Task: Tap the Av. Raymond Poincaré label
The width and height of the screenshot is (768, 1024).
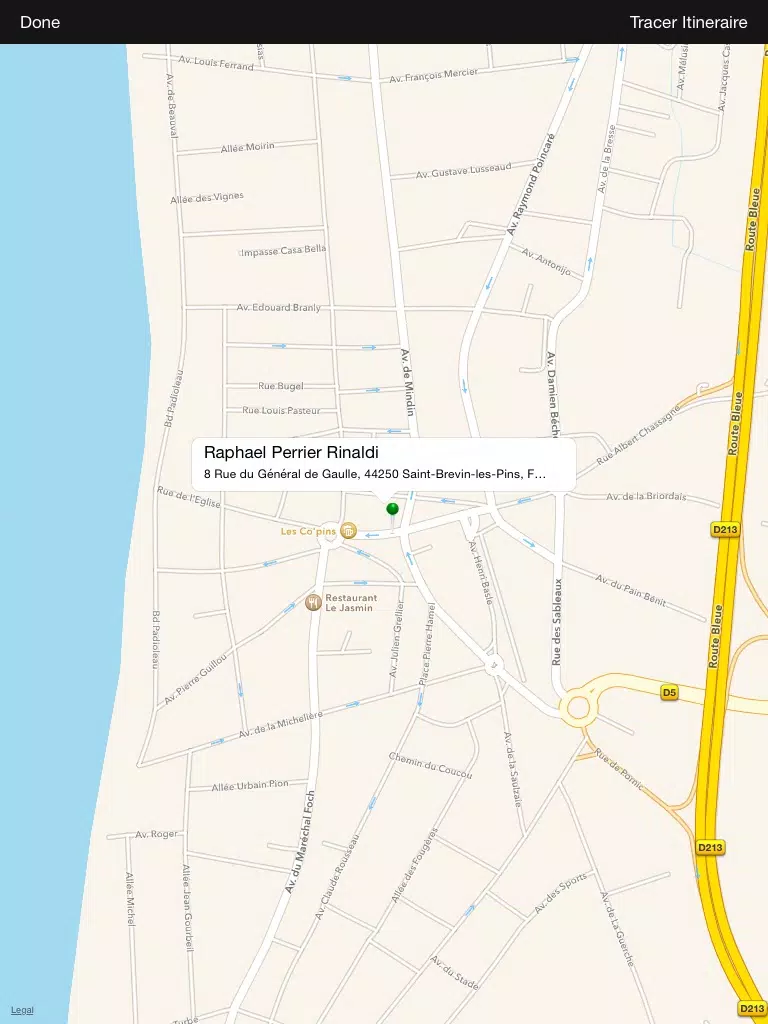Action: point(532,184)
